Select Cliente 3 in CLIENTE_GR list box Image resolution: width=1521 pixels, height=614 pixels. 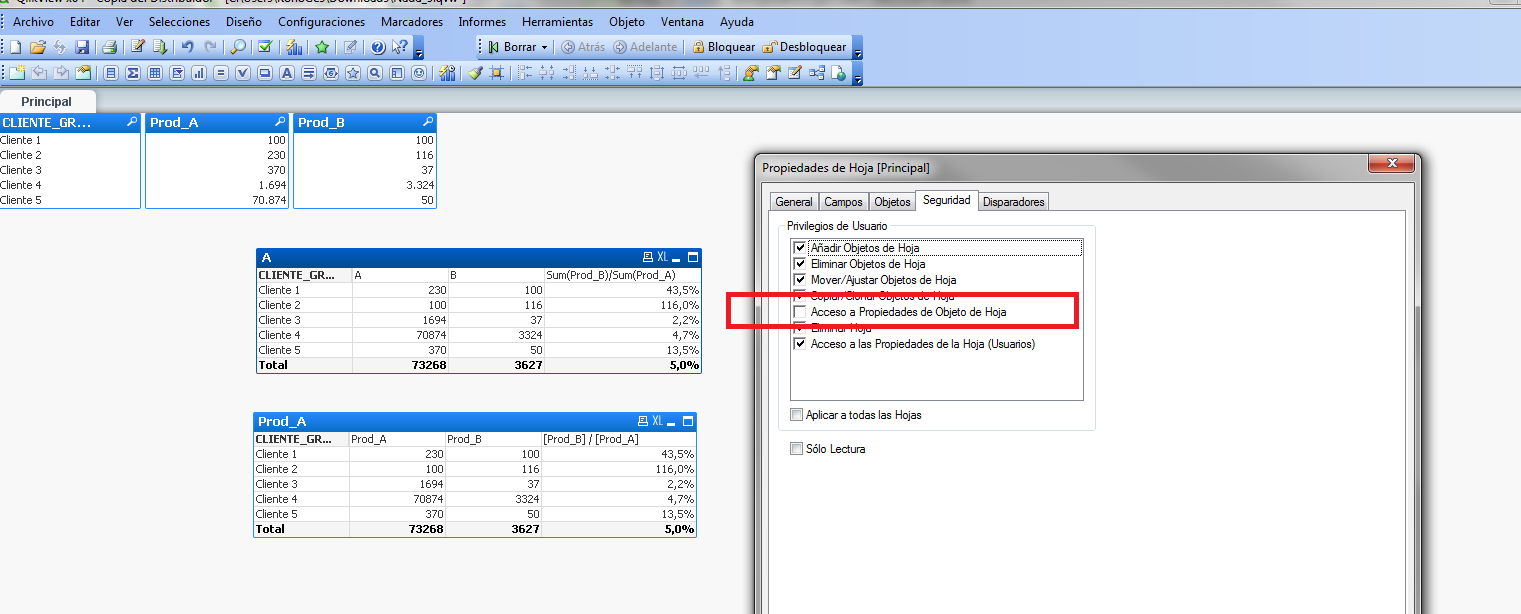pyautogui.click(x=70, y=170)
